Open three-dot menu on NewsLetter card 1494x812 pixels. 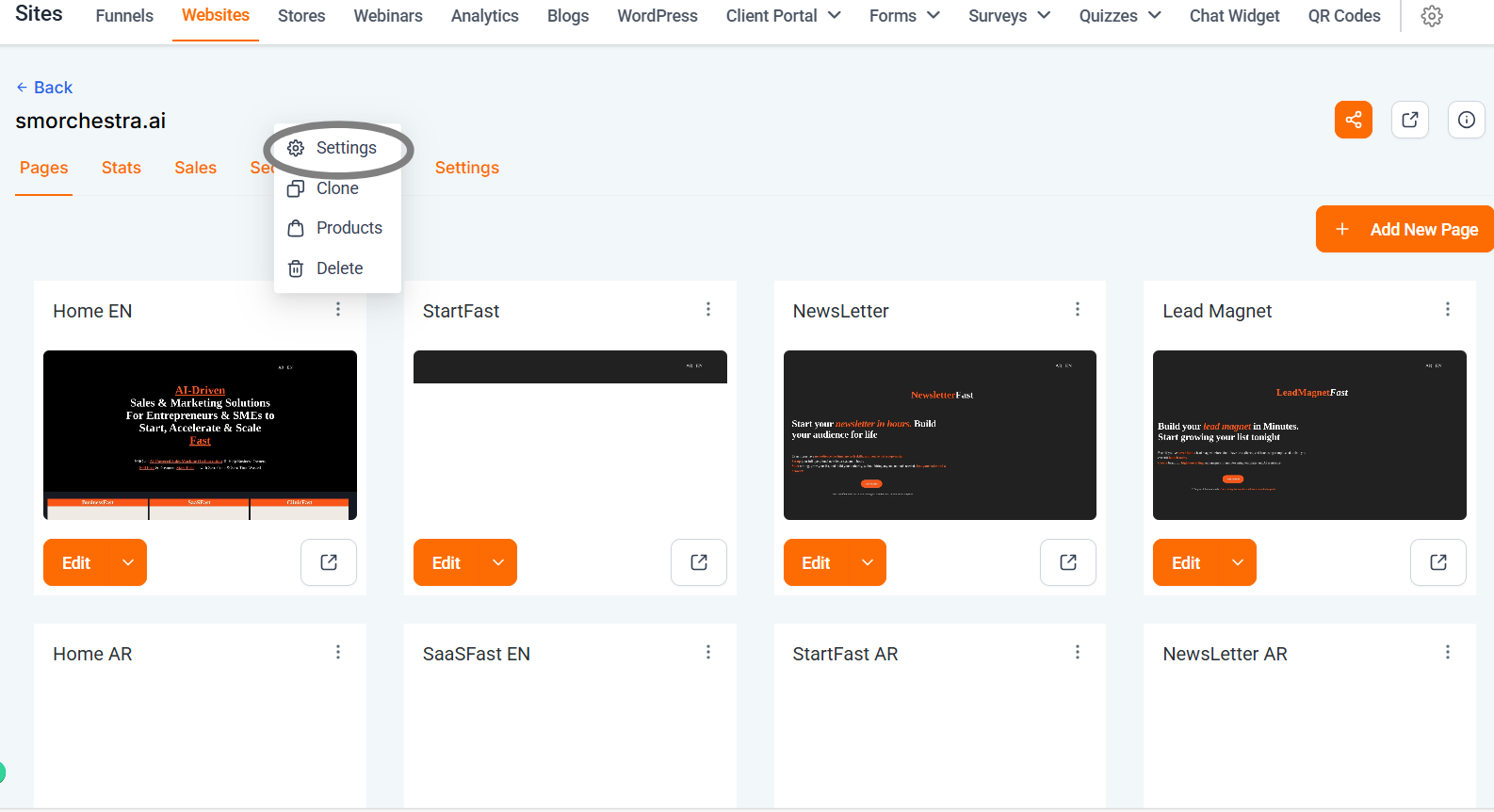tap(1078, 310)
